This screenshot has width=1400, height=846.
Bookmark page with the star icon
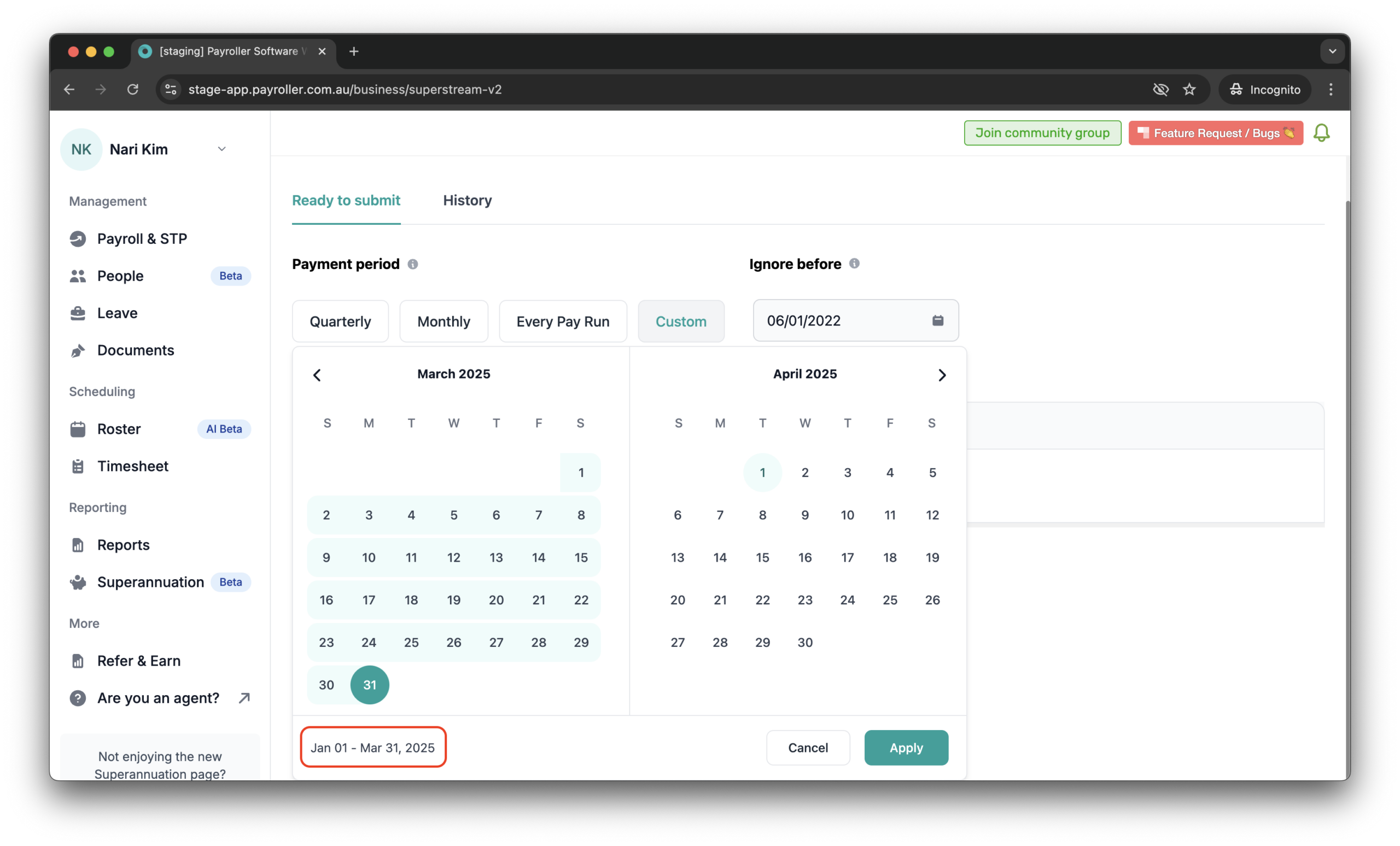pos(1189,89)
